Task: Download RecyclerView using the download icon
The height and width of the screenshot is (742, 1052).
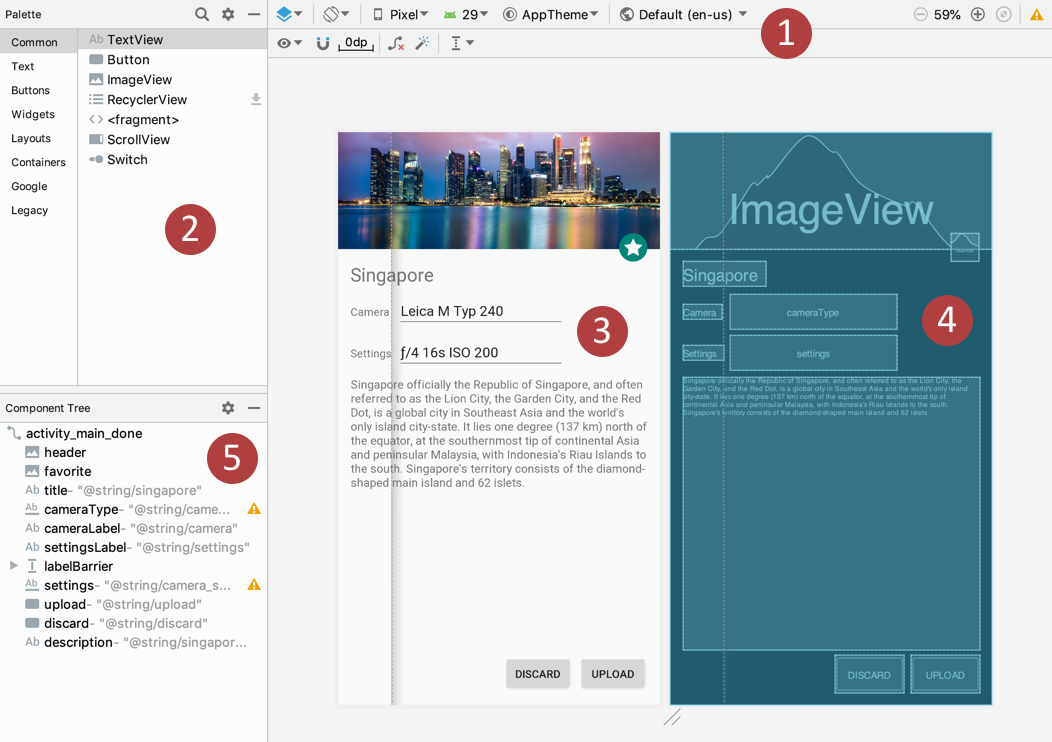Action: click(x=256, y=99)
